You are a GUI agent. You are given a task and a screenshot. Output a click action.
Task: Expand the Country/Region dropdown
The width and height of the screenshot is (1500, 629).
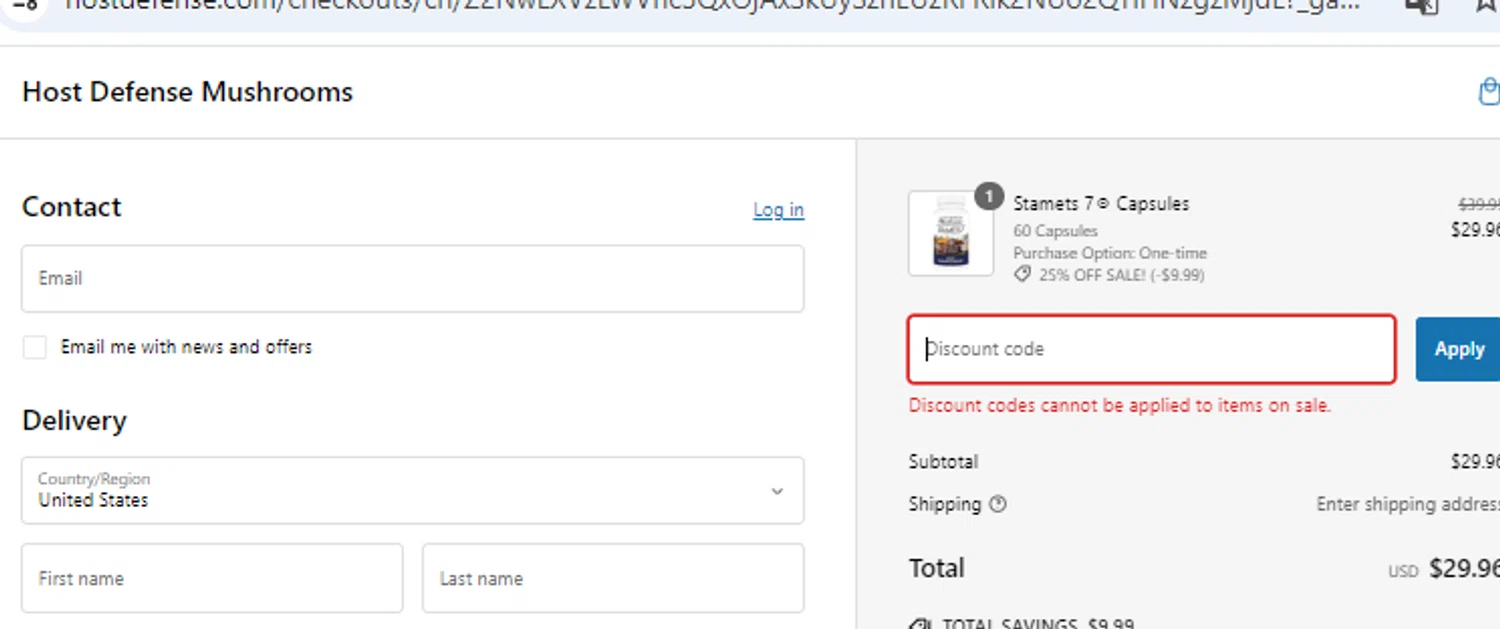[412, 490]
